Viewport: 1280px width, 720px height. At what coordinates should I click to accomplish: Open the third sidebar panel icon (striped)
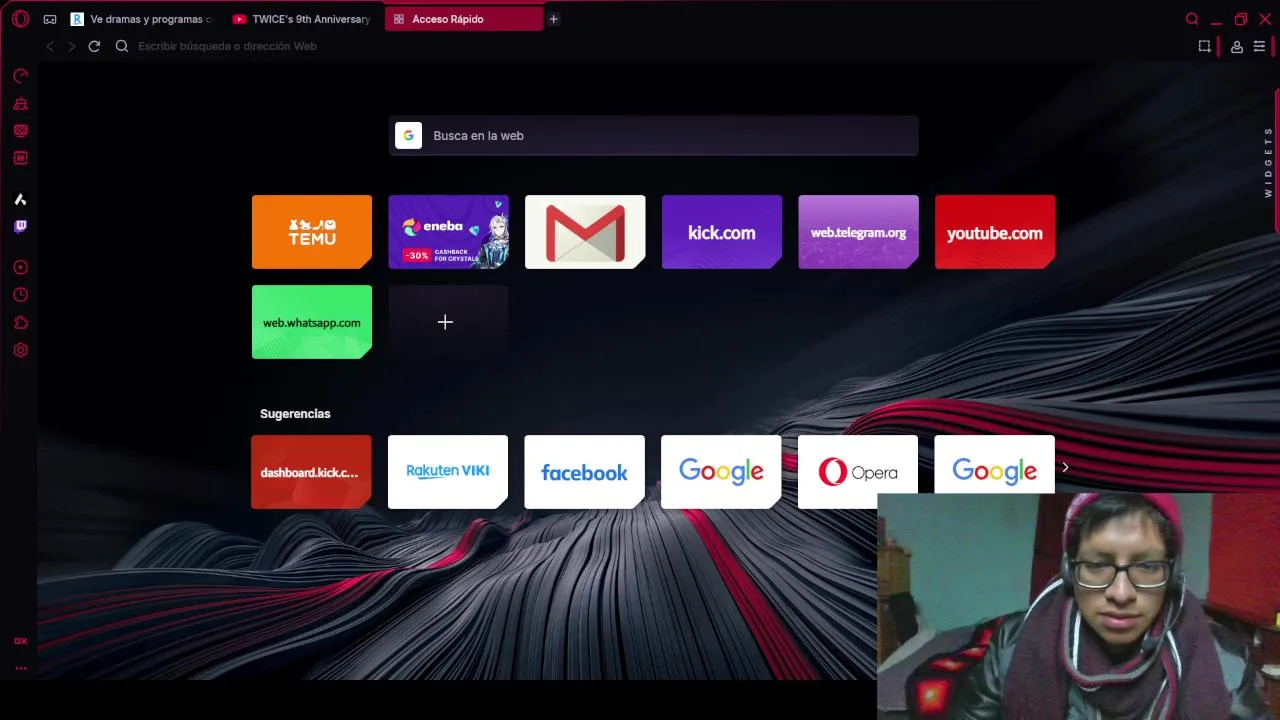click(20, 130)
